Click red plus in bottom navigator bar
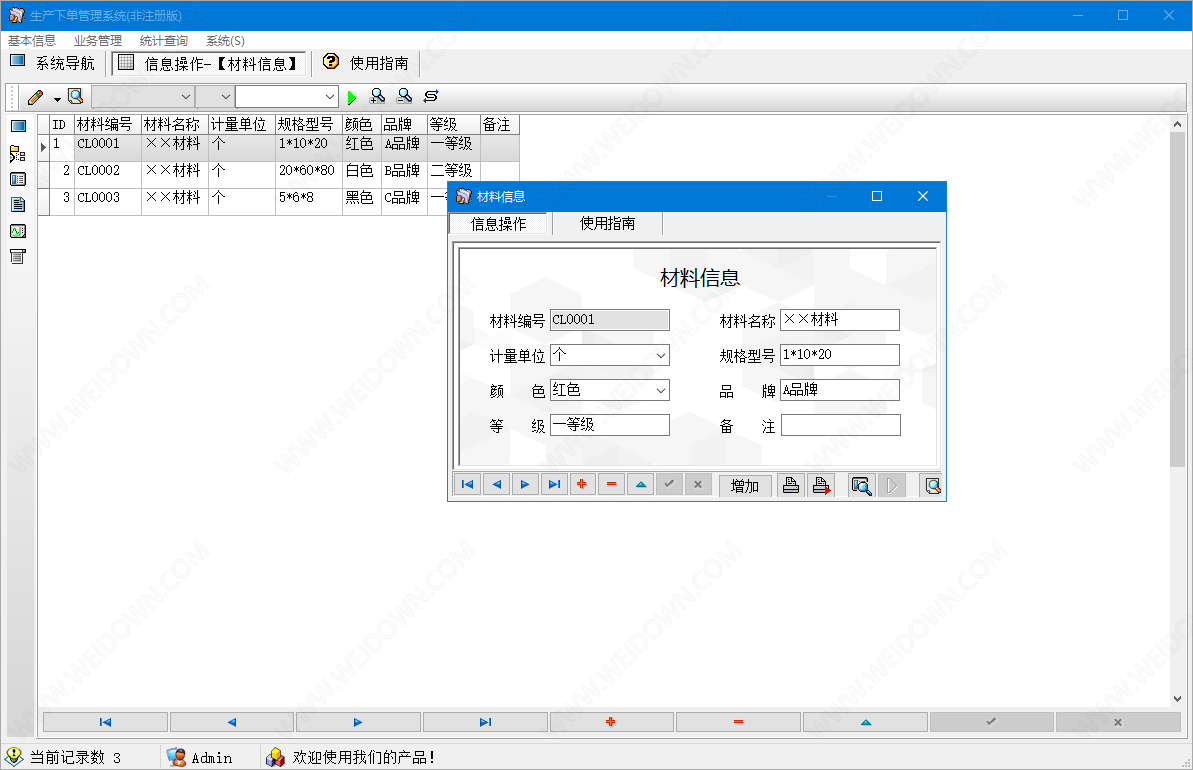The image size is (1193, 770). click(x=611, y=722)
